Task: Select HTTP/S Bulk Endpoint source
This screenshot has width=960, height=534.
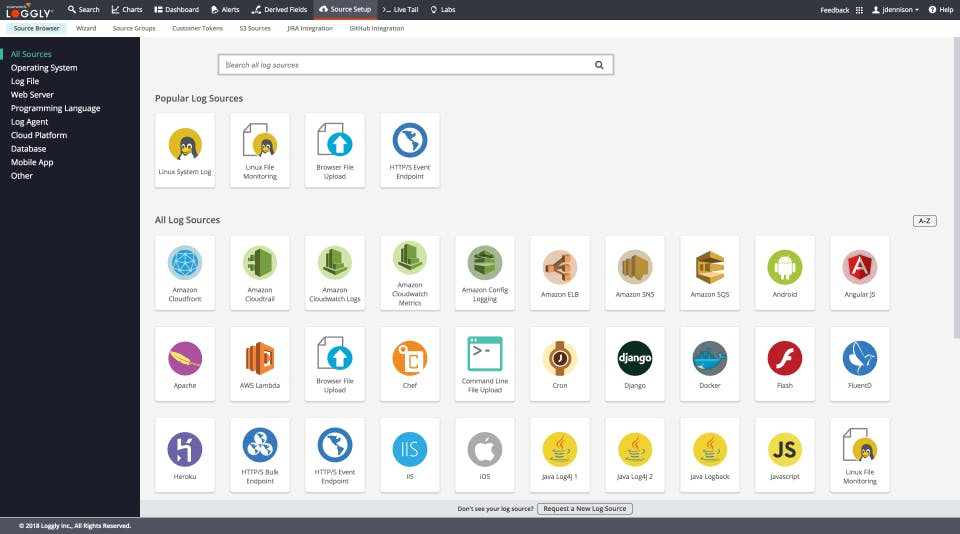Action: (x=260, y=455)
